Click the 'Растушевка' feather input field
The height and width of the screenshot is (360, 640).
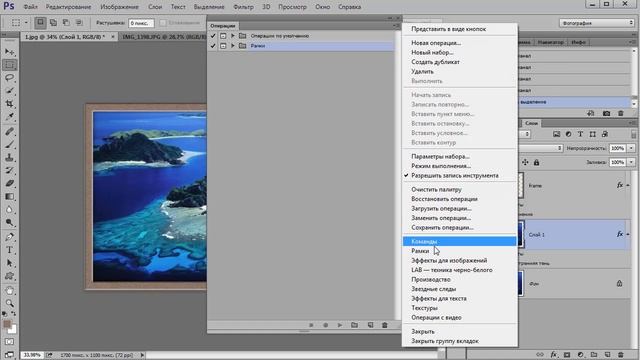point(141,23)
